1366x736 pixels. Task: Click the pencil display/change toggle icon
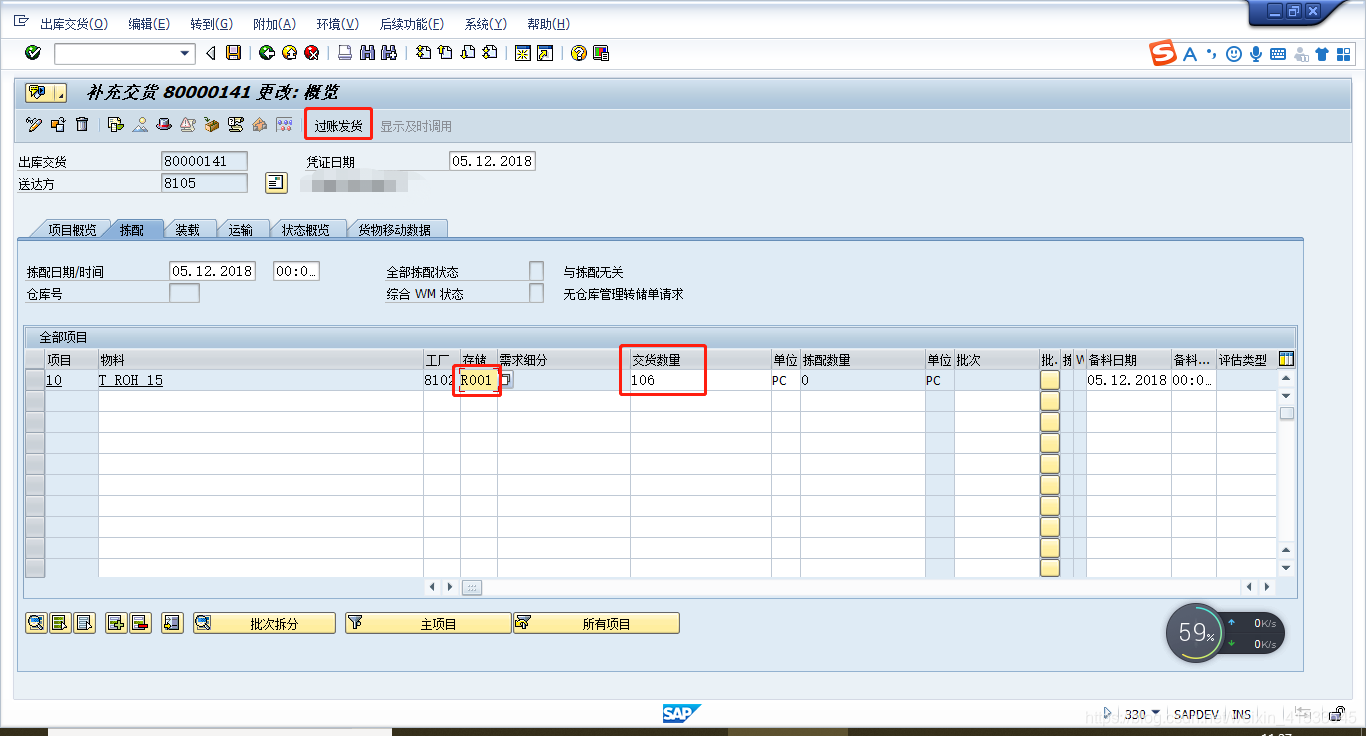[x=34, y=125]
